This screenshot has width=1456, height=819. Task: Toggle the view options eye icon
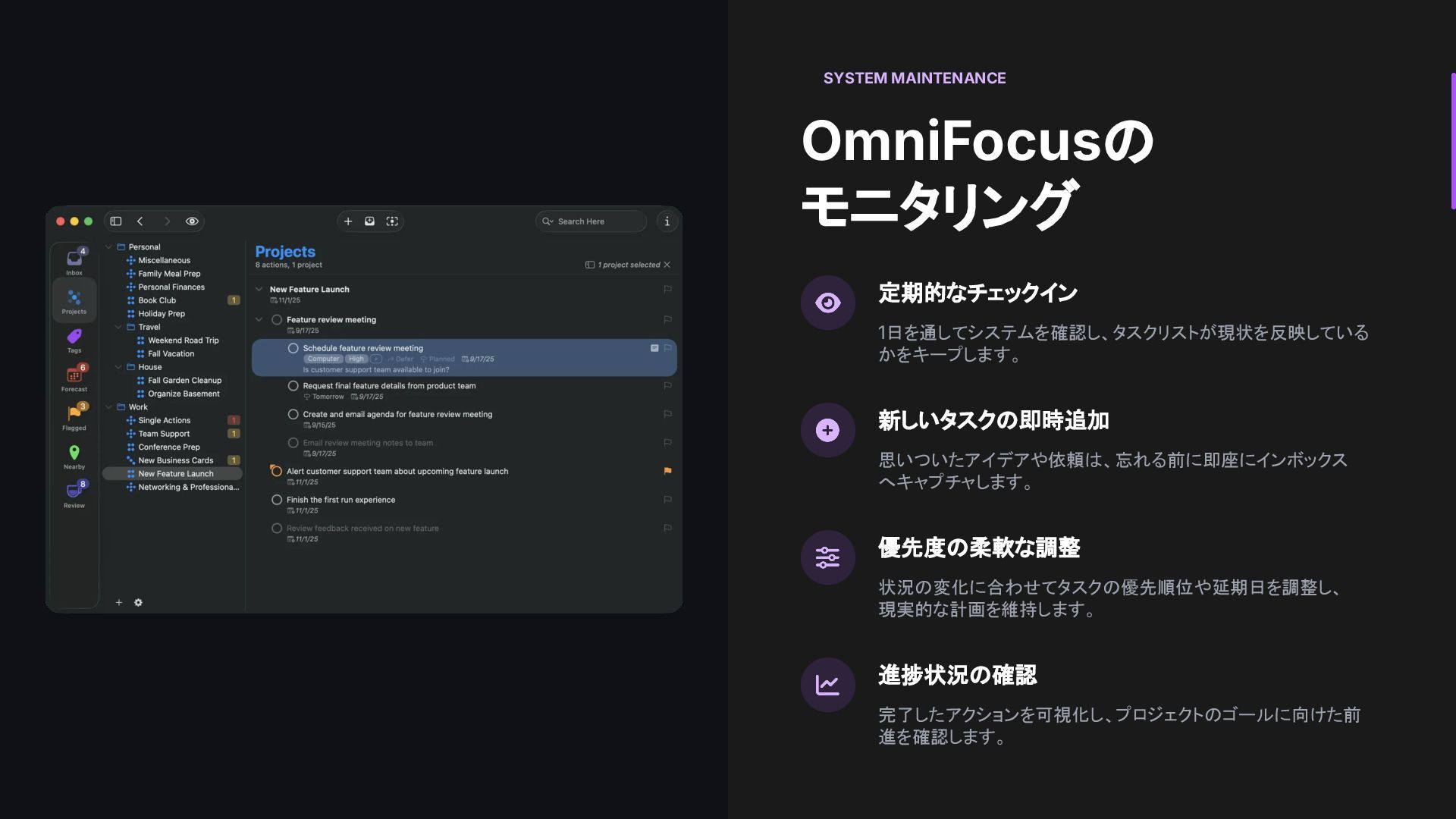(192, 221)
